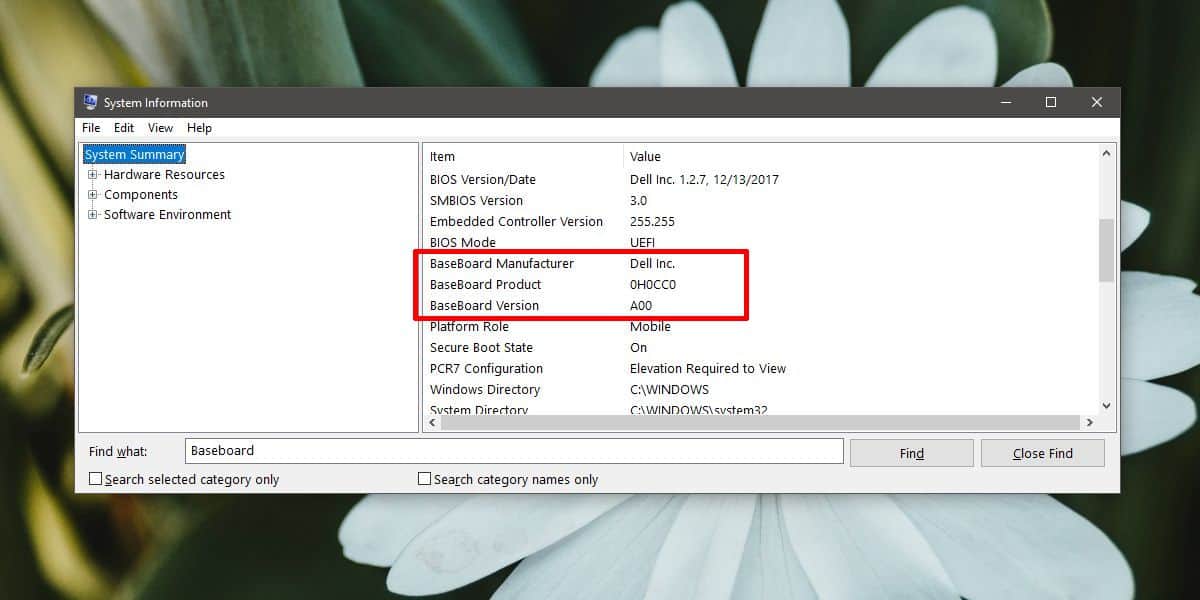Click the horizontal scrollbar right arrow
This screenshot has height=600, width=1200.
point(1089,423)
